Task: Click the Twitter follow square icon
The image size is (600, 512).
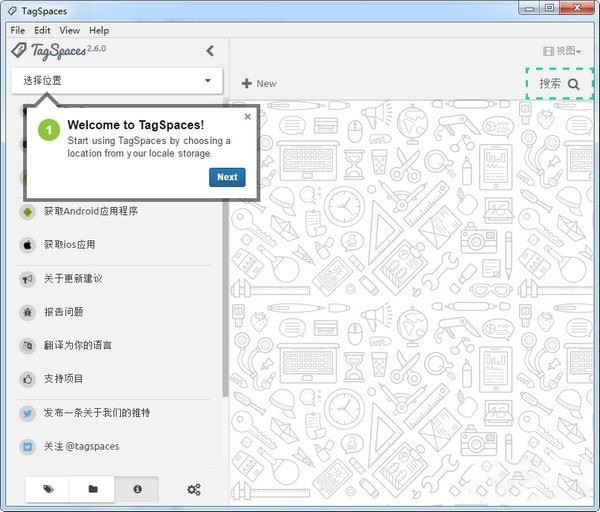Action: [28, 447]
